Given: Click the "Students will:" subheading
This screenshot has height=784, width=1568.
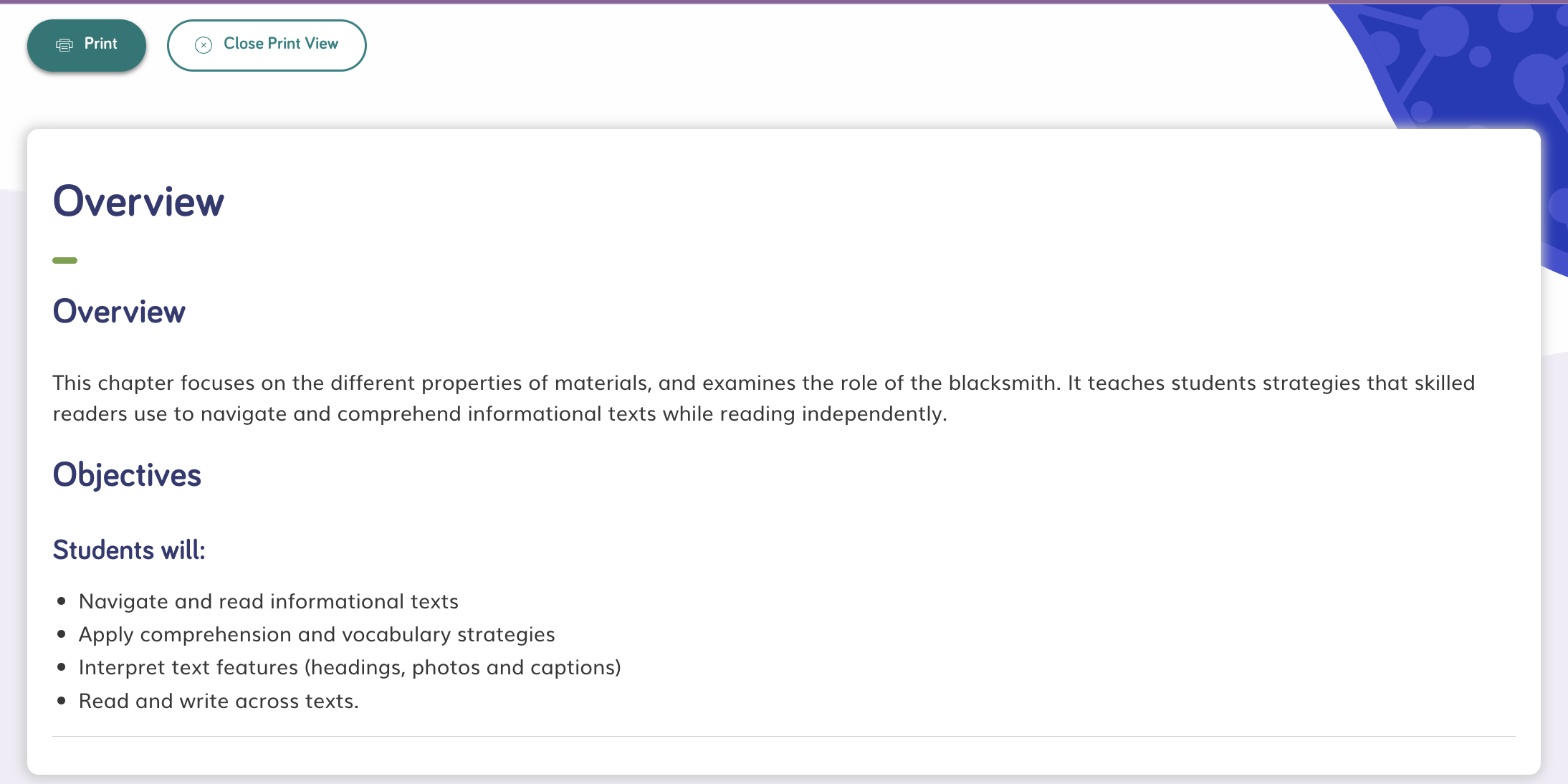Looking at the screenshot, I should [129, 550].
